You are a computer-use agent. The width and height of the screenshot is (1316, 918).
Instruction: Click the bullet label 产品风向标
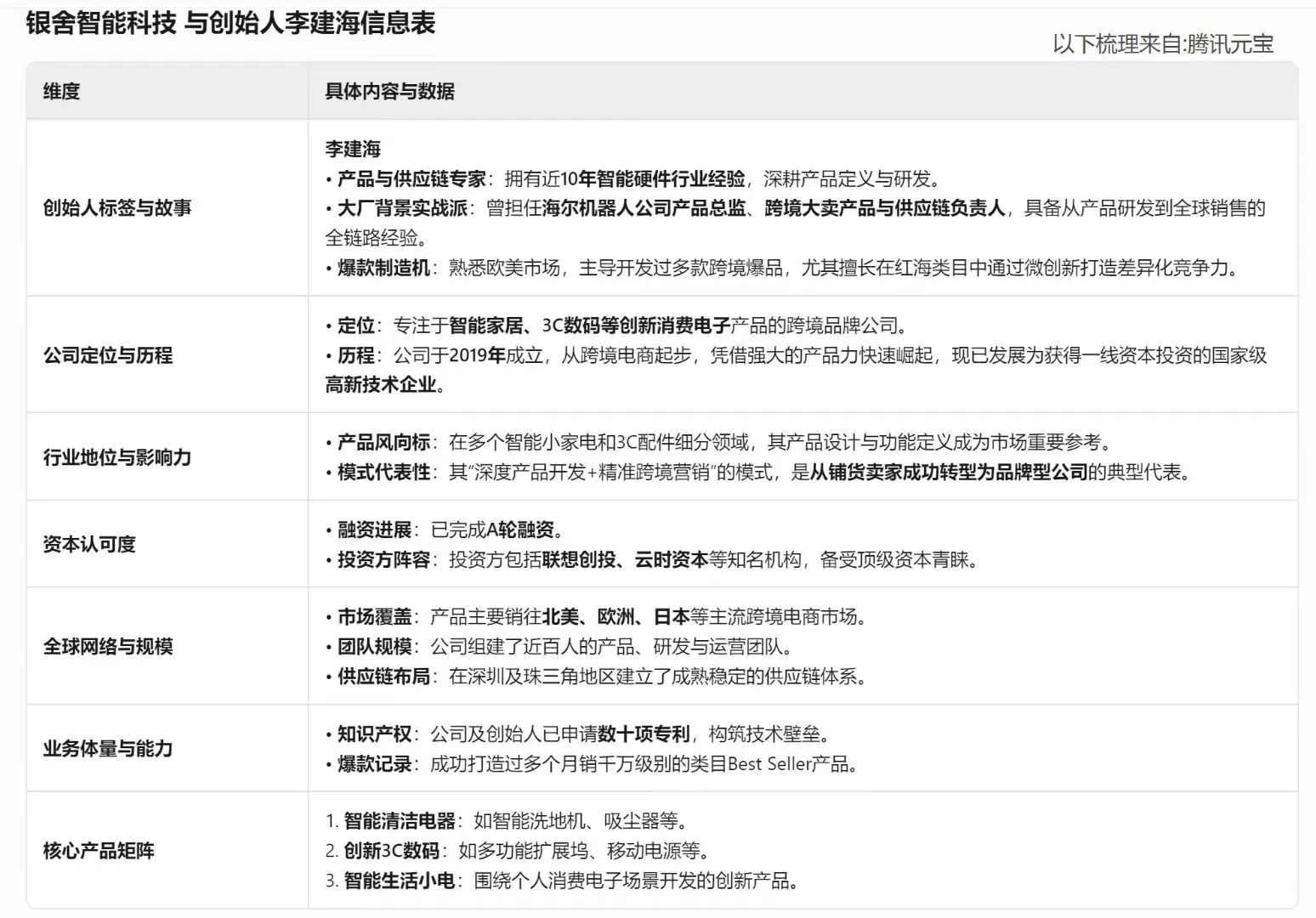pyautogui.click(x=383, y=442)
